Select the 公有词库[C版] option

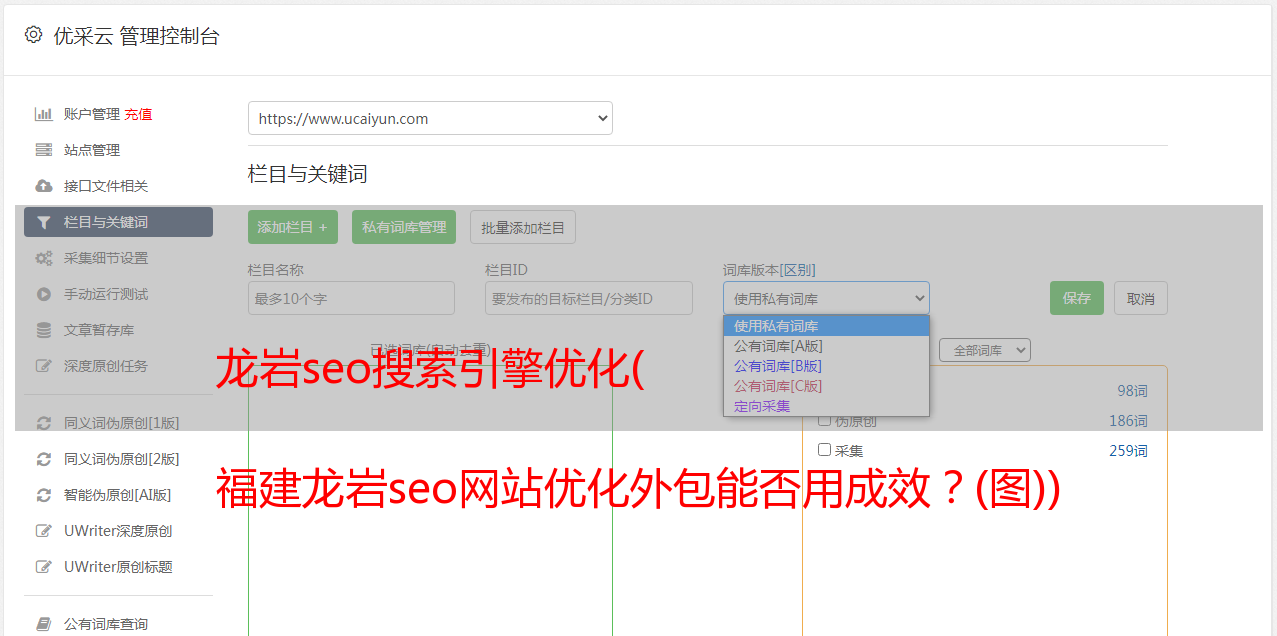[x=826, y=386]
